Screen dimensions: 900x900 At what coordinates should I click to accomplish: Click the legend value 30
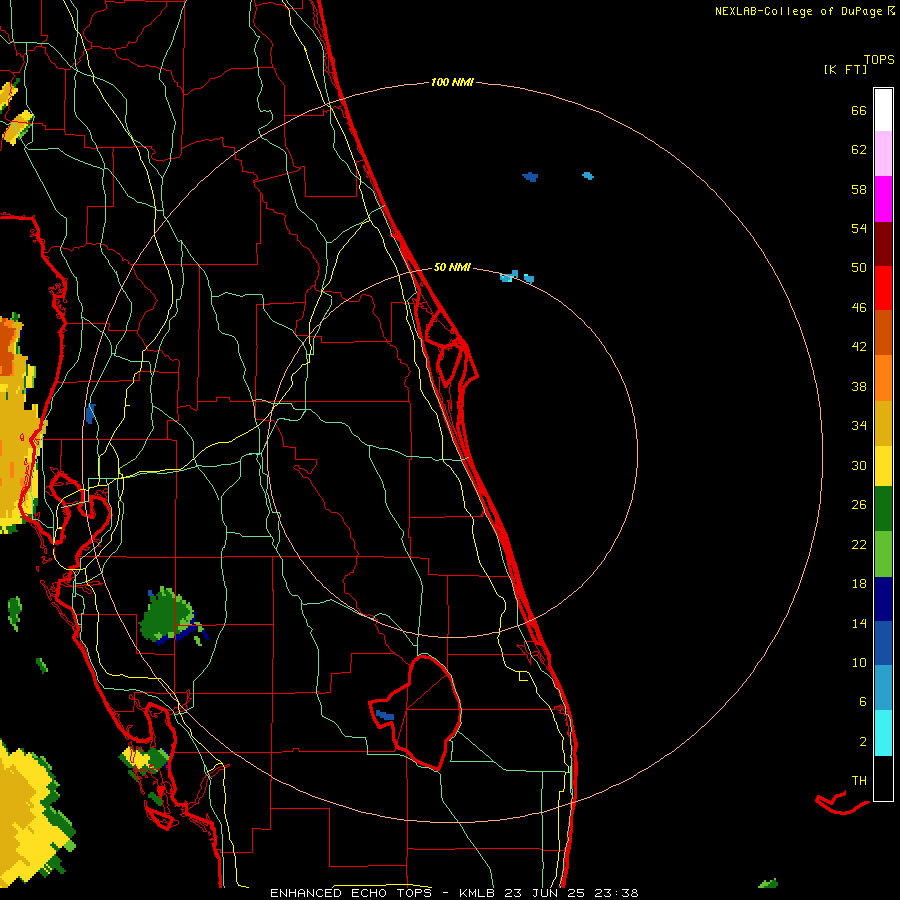(x=859, y=465)
